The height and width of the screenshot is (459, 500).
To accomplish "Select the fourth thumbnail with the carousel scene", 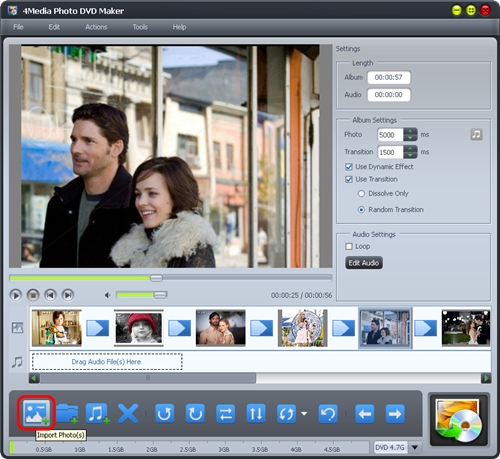I will pyautogui.click(x=303, y=328).
